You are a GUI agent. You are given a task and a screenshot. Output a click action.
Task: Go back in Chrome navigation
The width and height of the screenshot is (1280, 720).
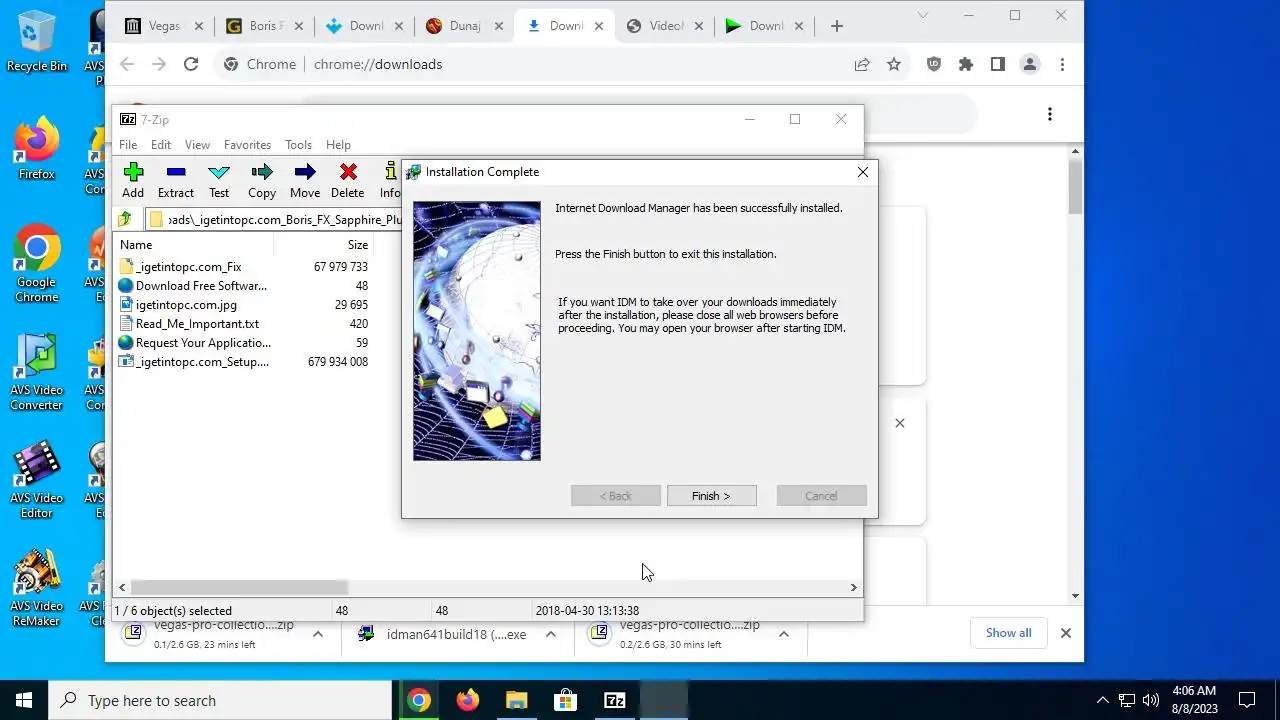coord(127,64)
